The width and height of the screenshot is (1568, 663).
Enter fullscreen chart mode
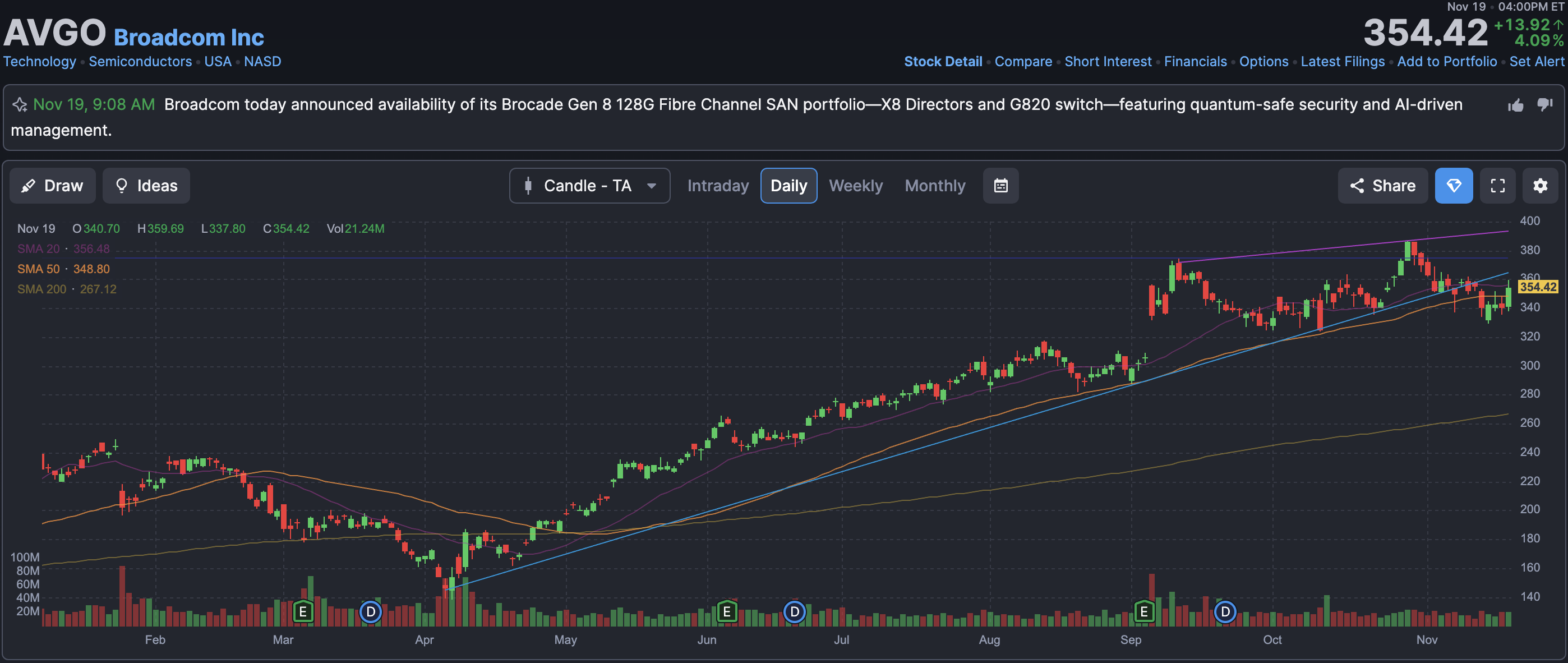1497,186
